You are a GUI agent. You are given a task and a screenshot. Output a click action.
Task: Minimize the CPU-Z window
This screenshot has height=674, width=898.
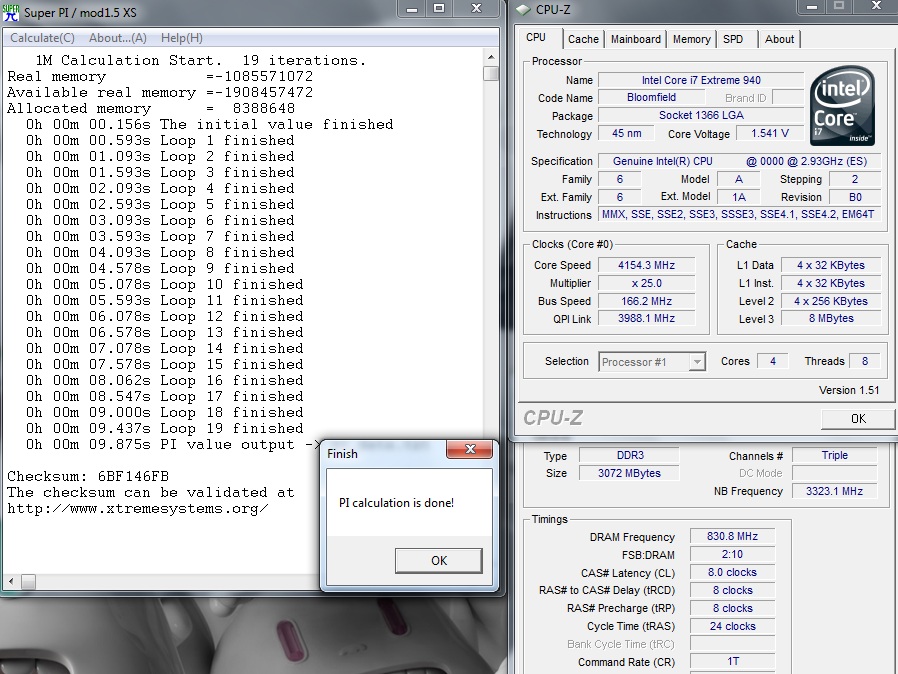coord(812,7)
